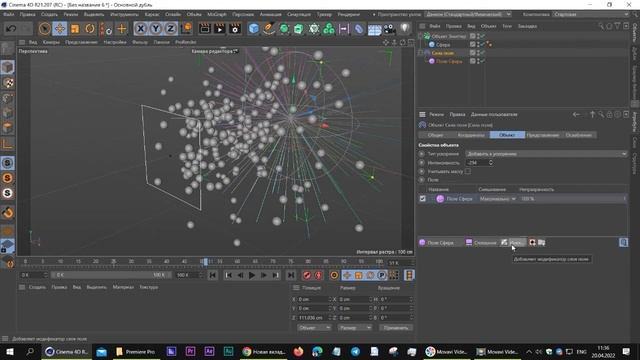Click the preview range slider bar

[110, 275]
